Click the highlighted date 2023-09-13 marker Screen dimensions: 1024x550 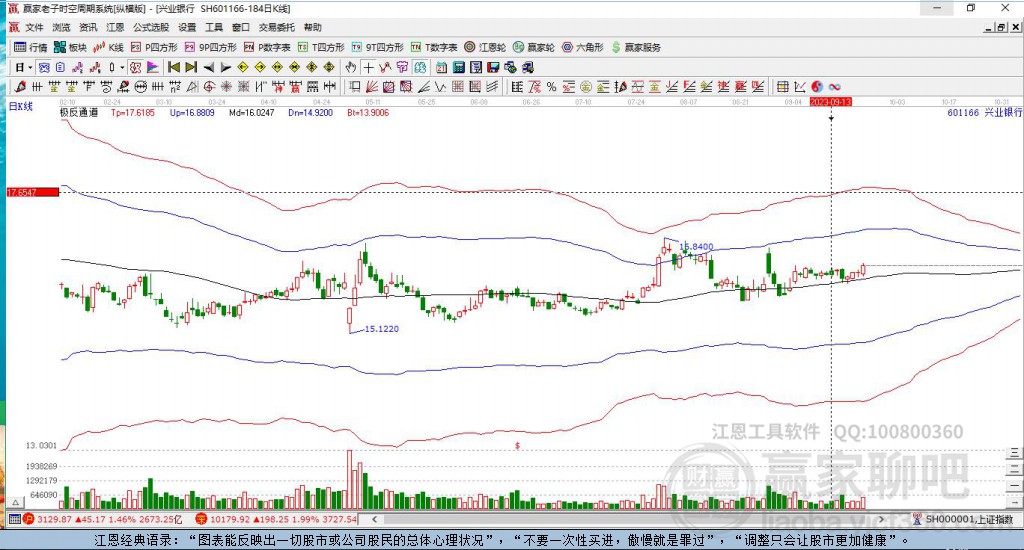coord(831,102)
